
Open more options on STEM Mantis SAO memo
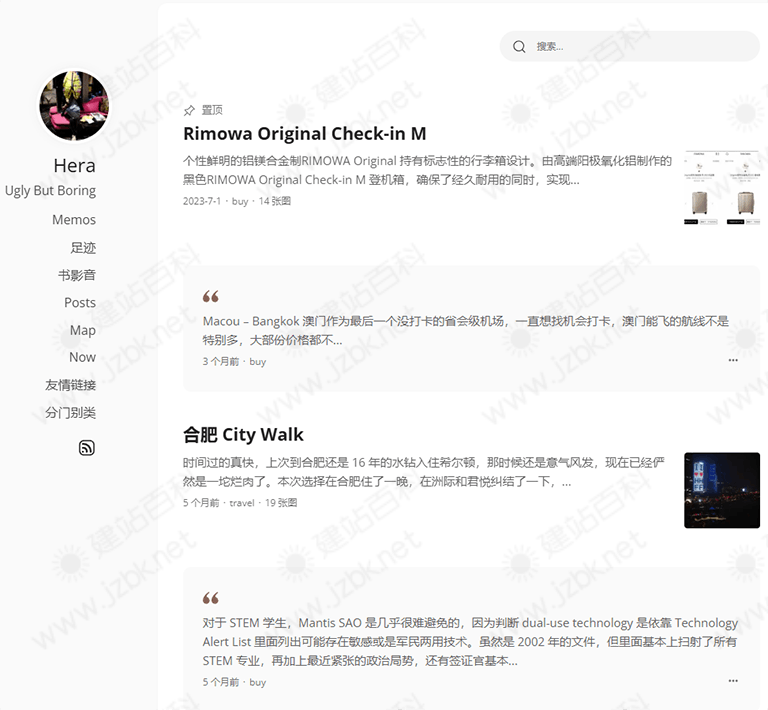pyautogui.click(x=733, y=681)
